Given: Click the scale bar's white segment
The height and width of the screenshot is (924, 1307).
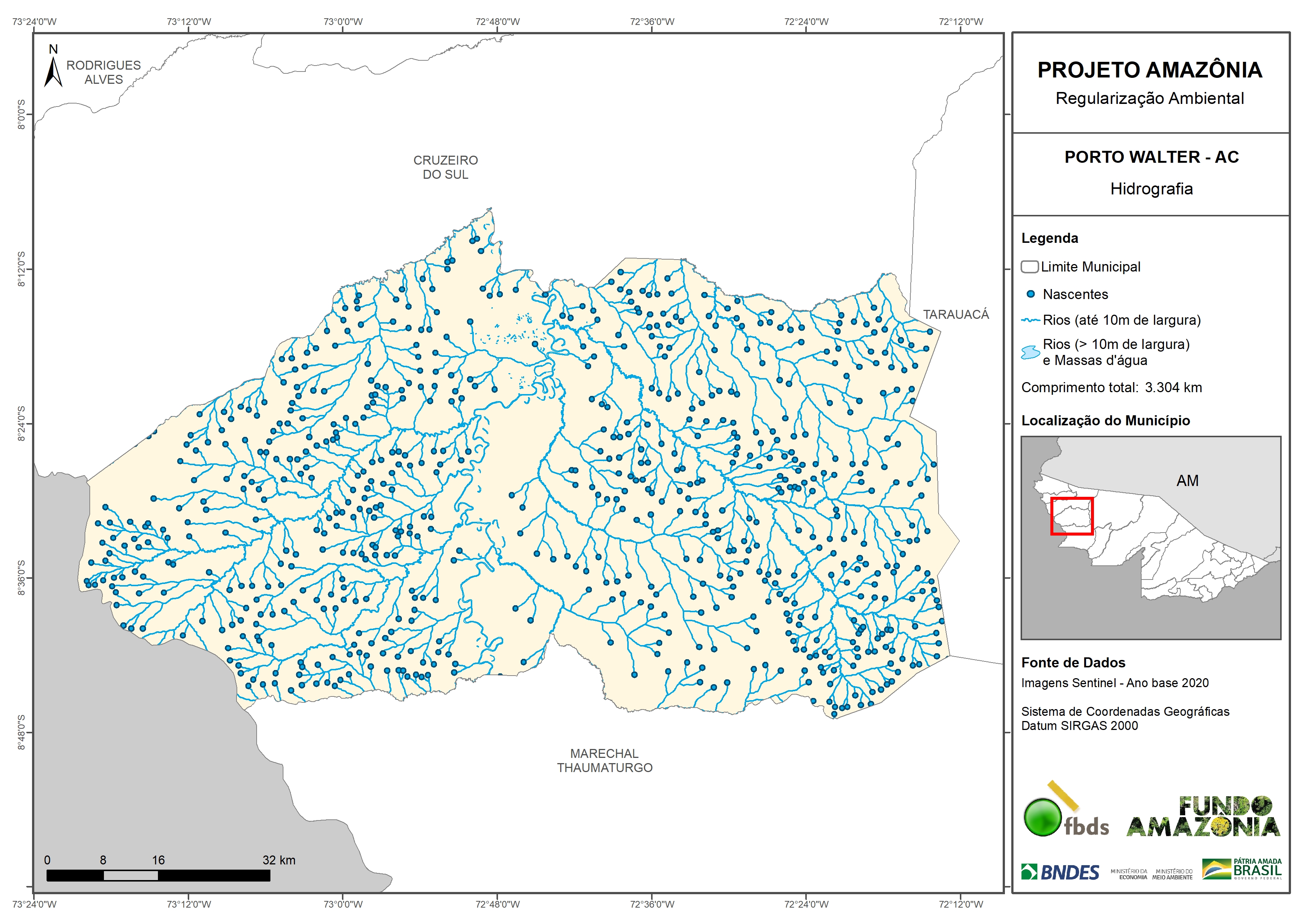Looking at the screenshot, I should click(130, 876).
